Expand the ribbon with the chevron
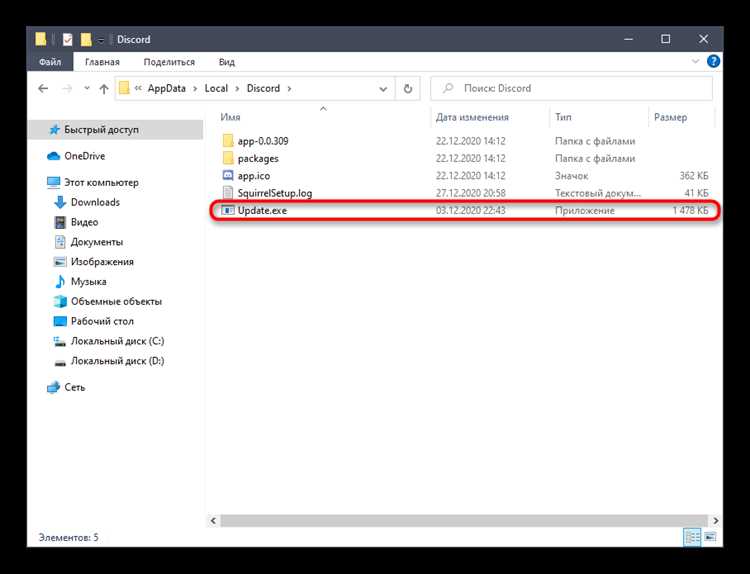This screenshot has width=750, height=574. (x=695, y=61)
